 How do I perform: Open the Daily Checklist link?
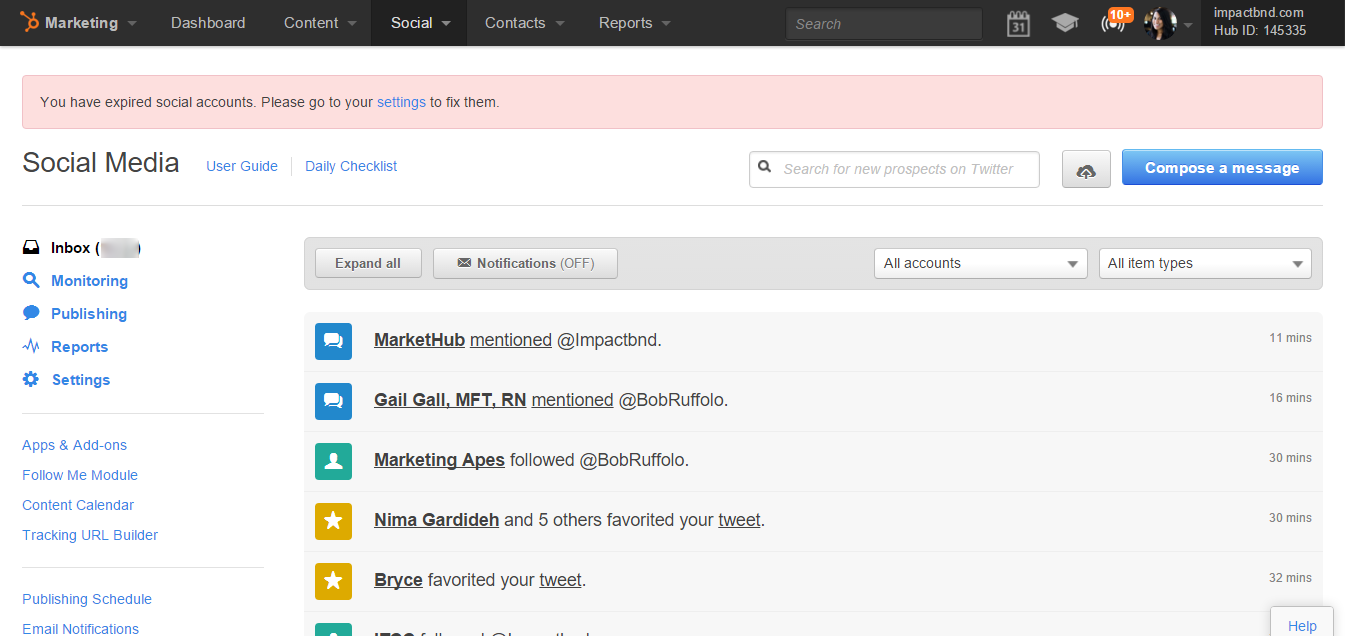coord(351,166)
